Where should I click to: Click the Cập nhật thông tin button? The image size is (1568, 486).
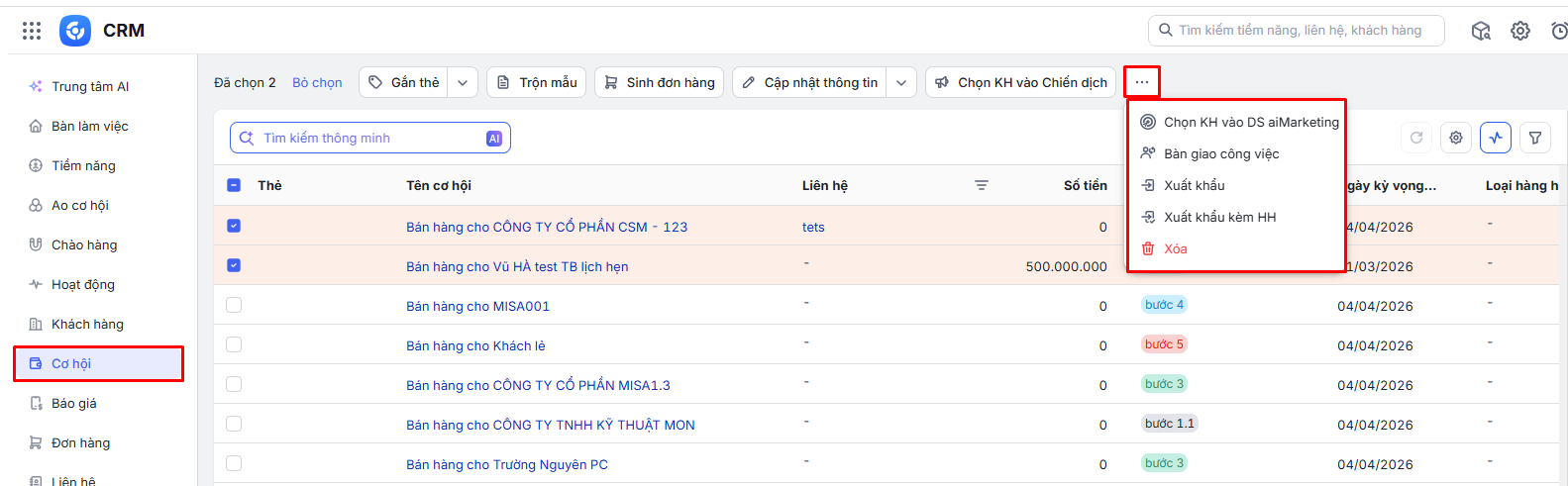[810, 82]
